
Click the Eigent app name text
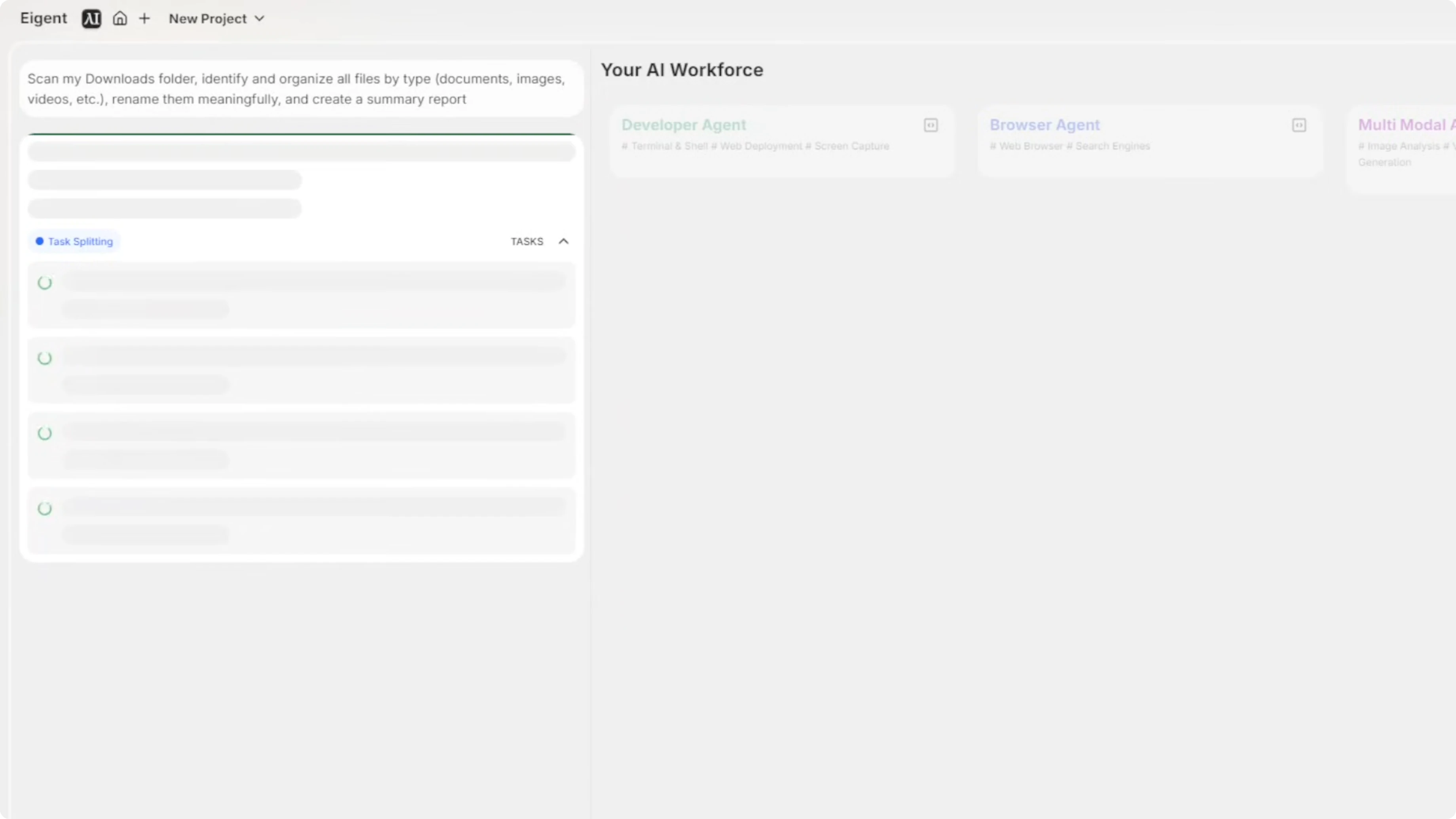(x=44, y=18)
